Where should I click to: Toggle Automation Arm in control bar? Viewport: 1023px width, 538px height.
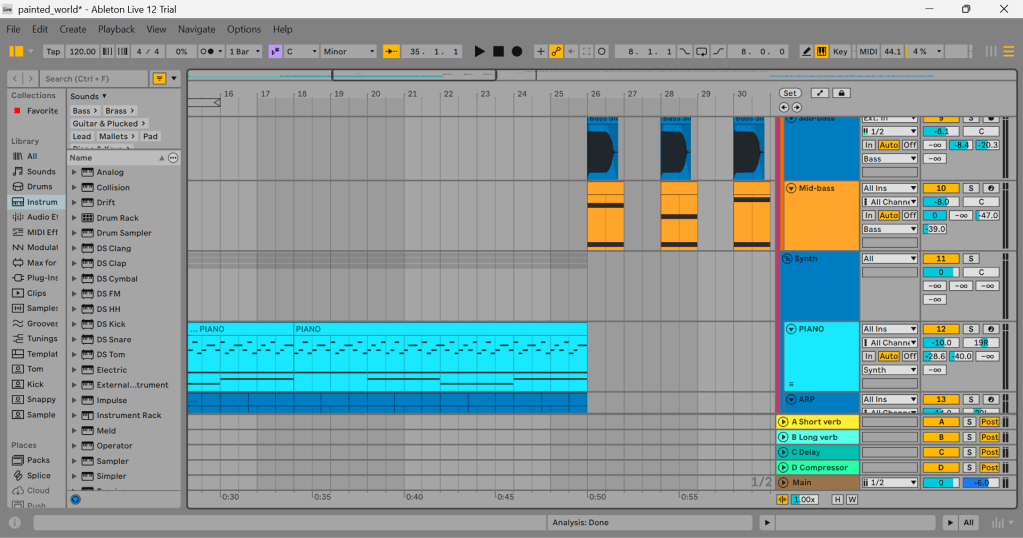(556, 51)
